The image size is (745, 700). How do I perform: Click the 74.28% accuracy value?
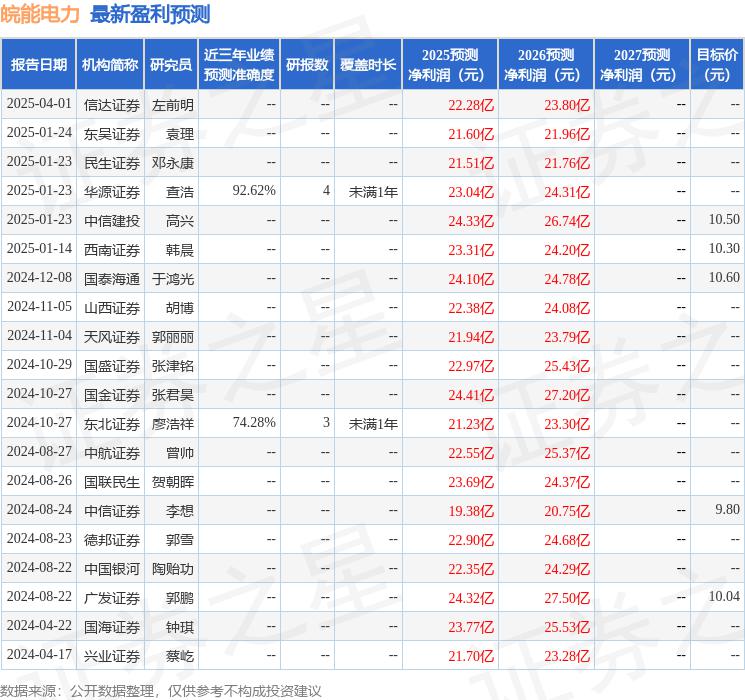pyautogui.click(x=254, y=422)
